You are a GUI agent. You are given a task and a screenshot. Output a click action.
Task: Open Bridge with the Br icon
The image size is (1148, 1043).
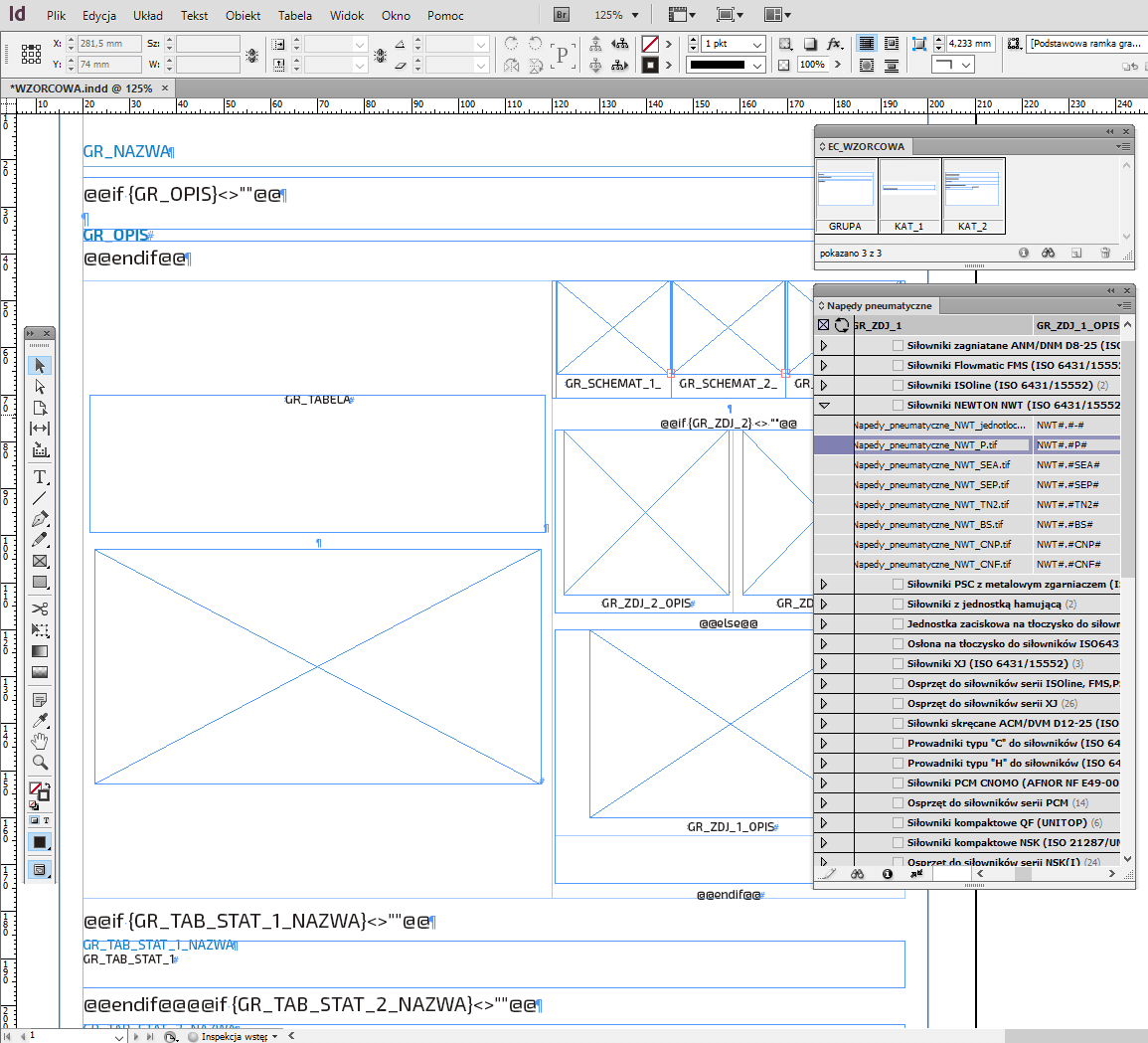pos(562,15)
